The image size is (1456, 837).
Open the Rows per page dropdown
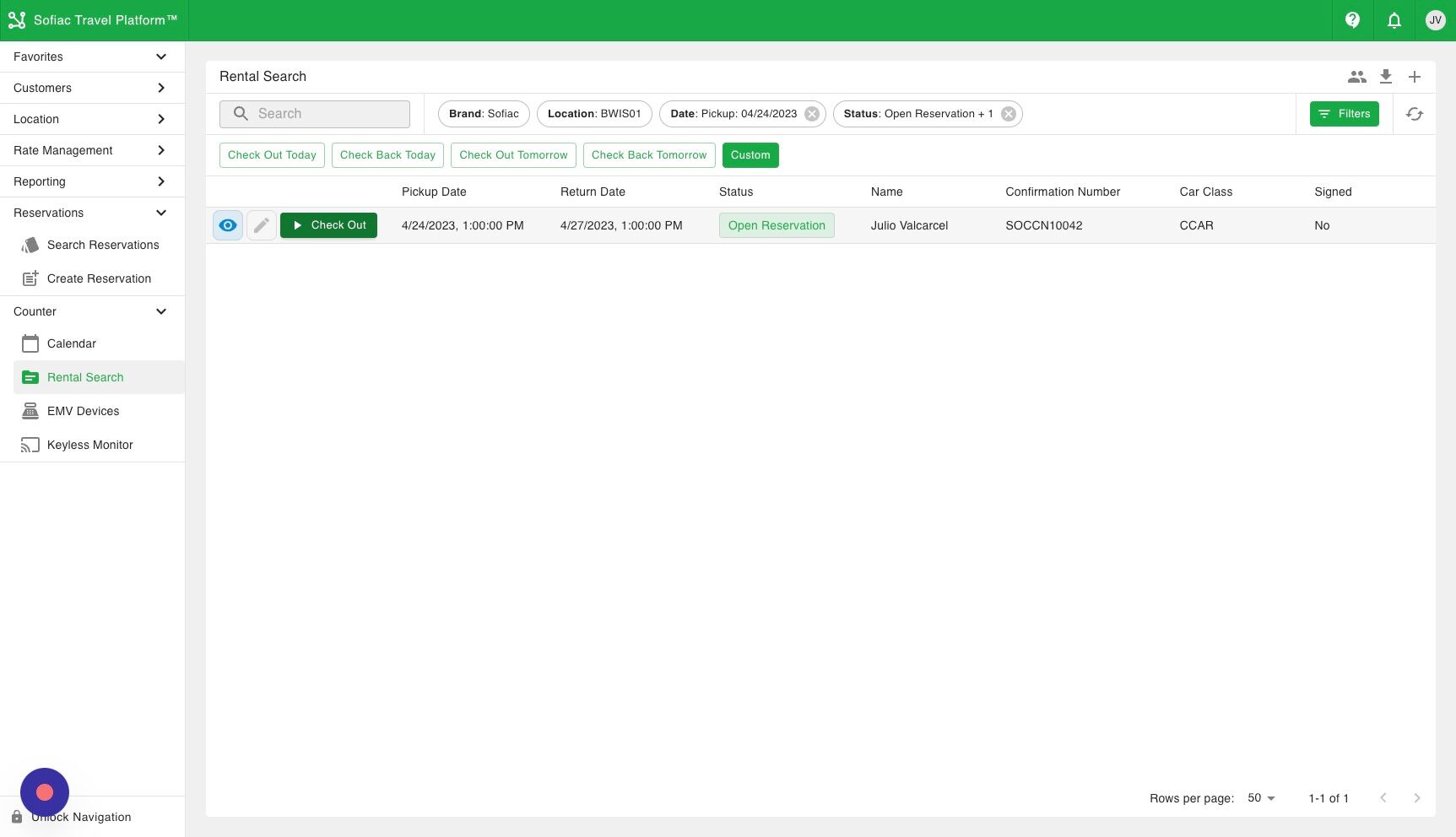1261,797
